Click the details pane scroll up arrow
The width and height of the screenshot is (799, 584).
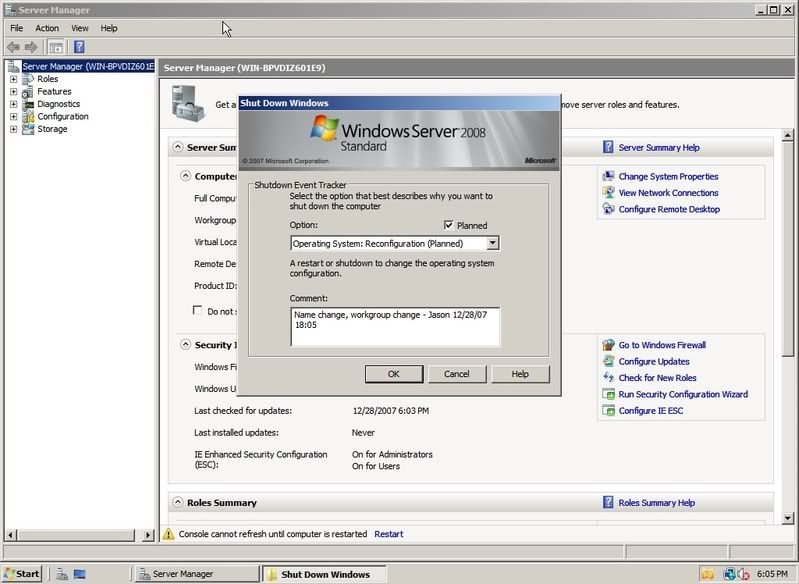click(788, 136)
